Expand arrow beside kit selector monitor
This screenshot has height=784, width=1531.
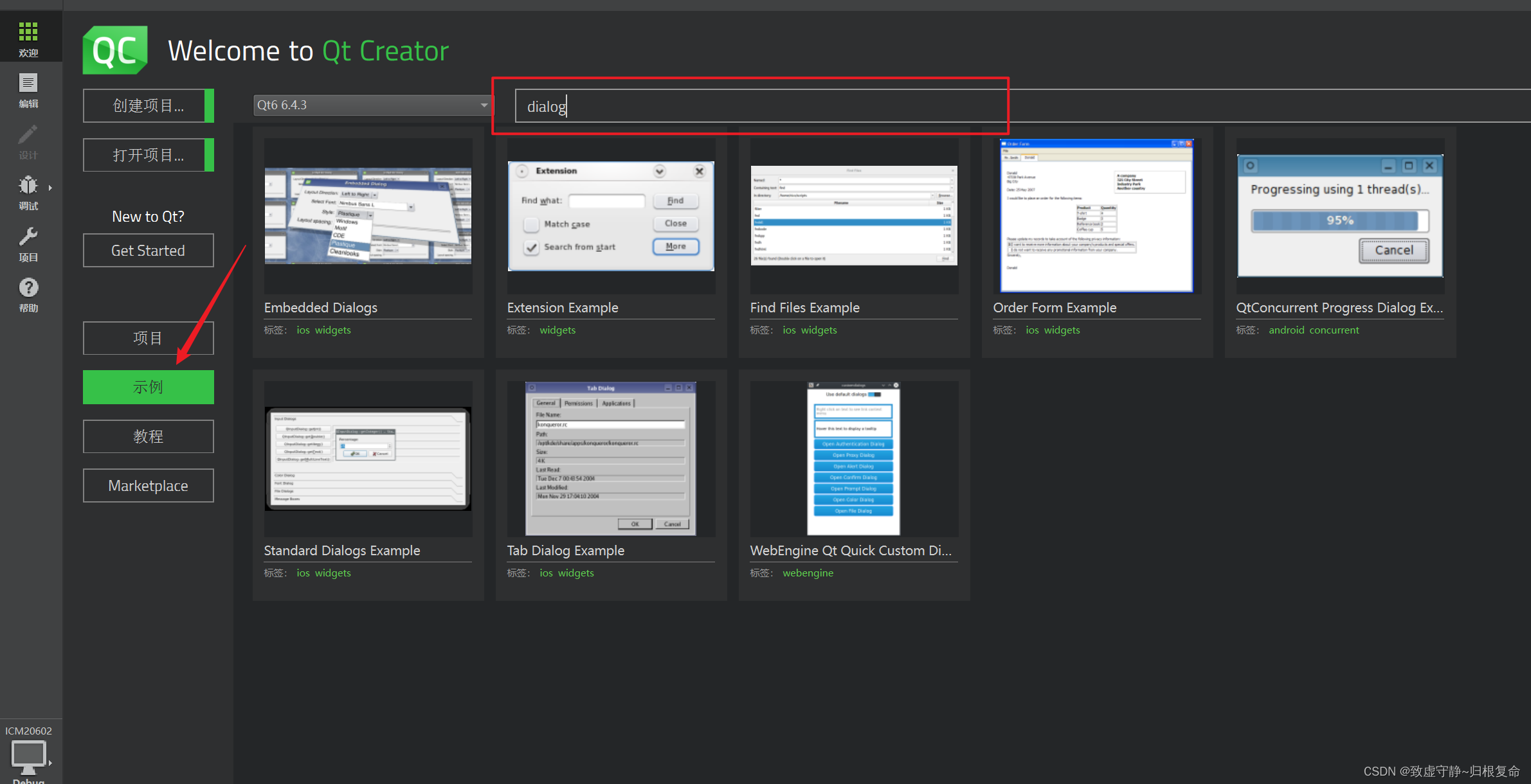click(50, 763)
